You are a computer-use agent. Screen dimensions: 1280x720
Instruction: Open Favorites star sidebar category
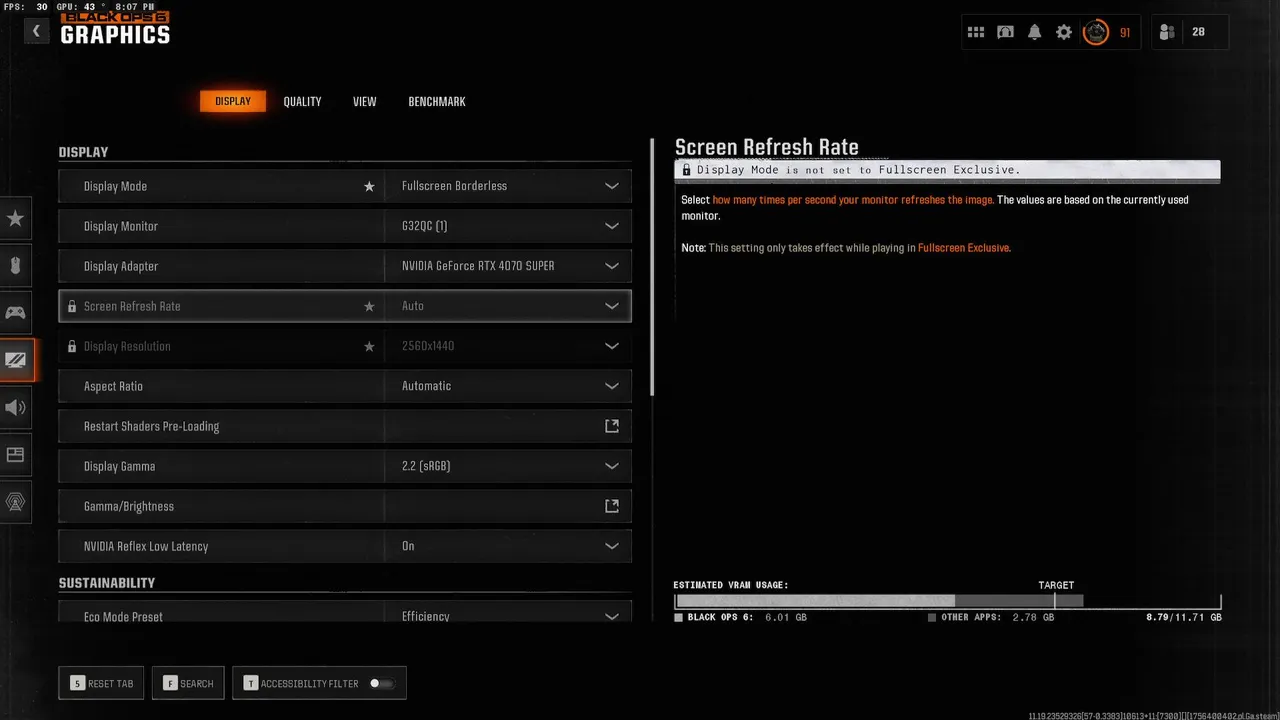tap(15, 218)
